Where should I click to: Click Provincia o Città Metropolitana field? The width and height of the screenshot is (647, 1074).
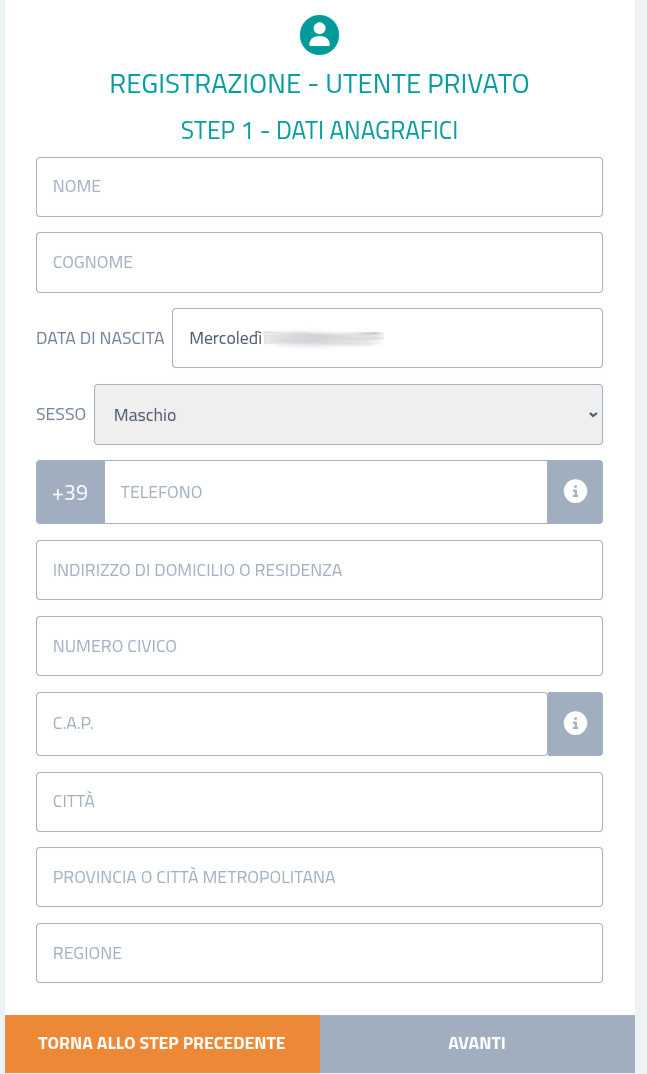(x=320, y=877)
